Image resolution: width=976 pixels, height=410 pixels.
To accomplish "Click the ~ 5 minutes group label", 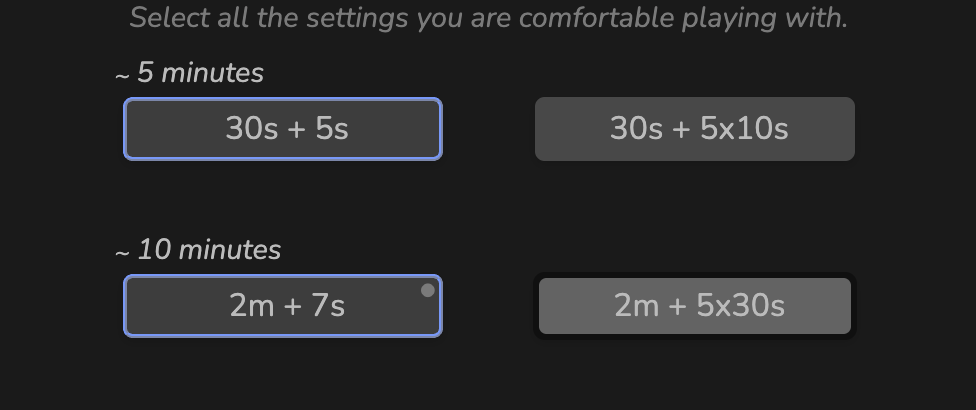I will coord(189,73).
